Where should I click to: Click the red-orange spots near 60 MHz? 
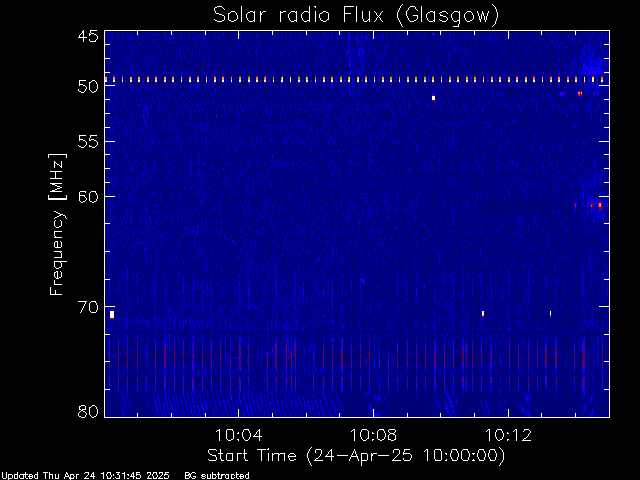[x=589, y=205]
